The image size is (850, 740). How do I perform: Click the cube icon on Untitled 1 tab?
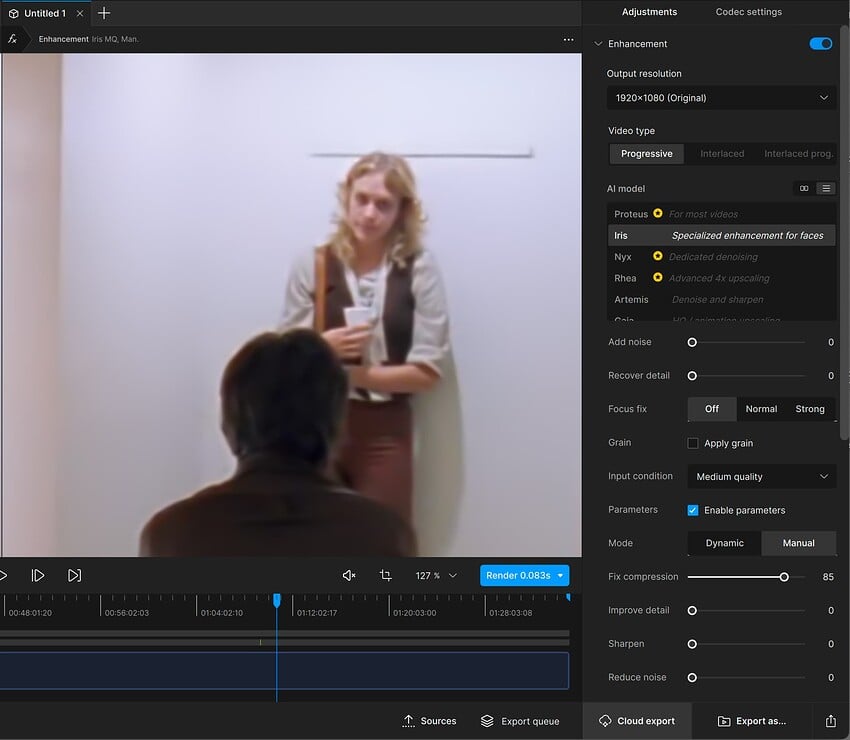pos(14,14)
